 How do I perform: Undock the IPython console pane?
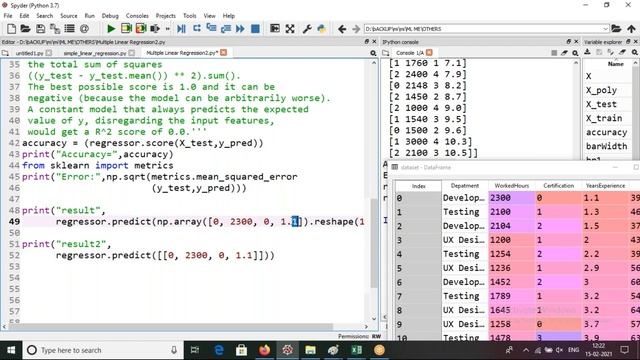click(x=569, y=42)
